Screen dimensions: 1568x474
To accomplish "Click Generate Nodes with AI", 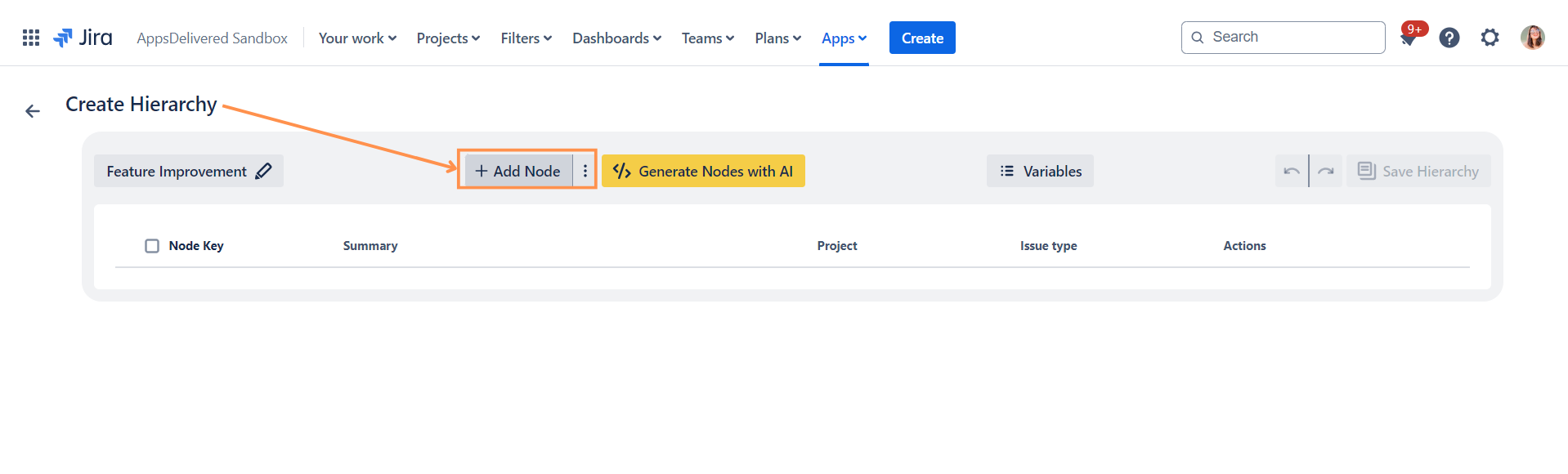I will pyautogui.click(x=703, y=171).
